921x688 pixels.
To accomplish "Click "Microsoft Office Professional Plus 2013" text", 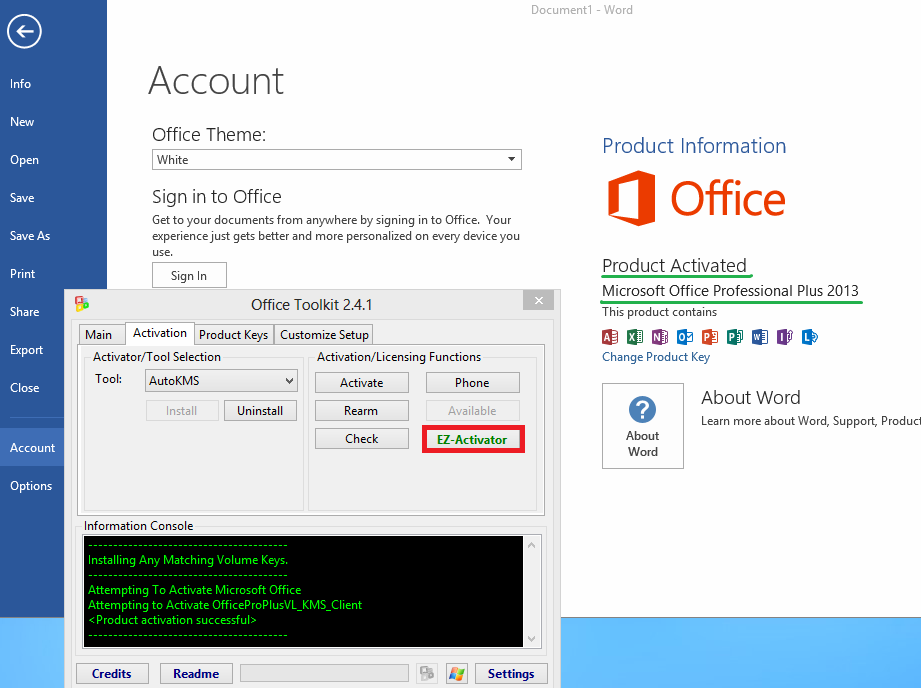I will (x=730, y=291).
